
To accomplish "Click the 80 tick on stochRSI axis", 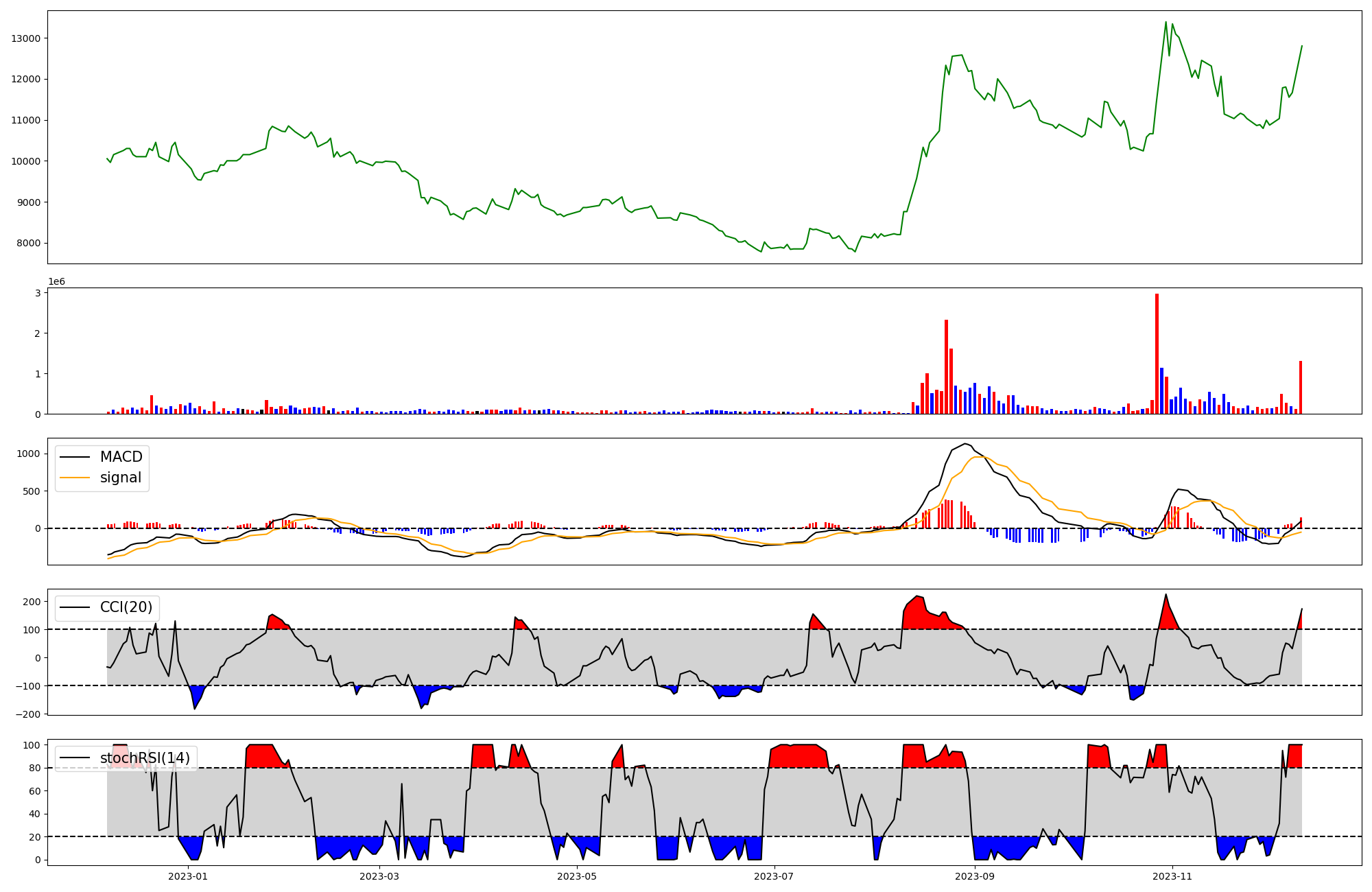I will coord(35,768).
